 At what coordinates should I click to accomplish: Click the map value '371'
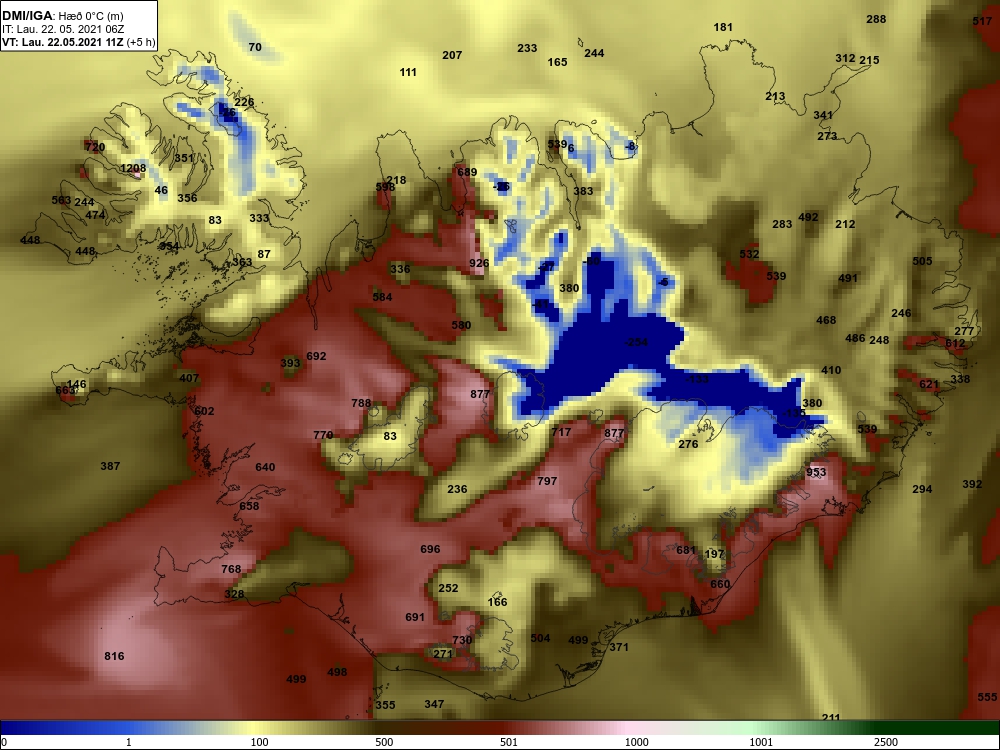pos(619,647)
